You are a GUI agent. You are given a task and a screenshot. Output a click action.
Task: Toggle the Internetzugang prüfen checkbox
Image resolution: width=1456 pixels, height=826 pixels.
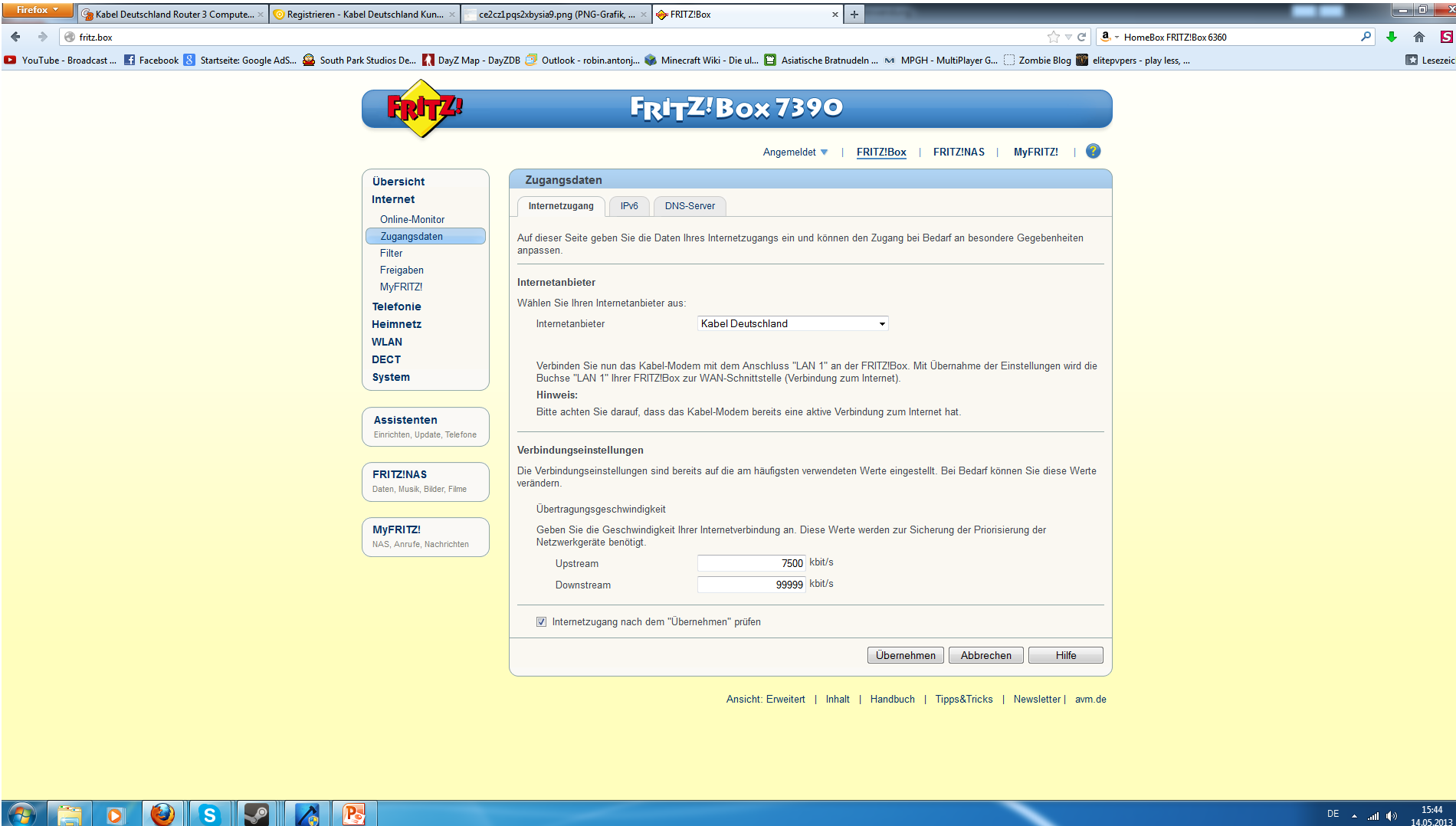click(542, 622)
